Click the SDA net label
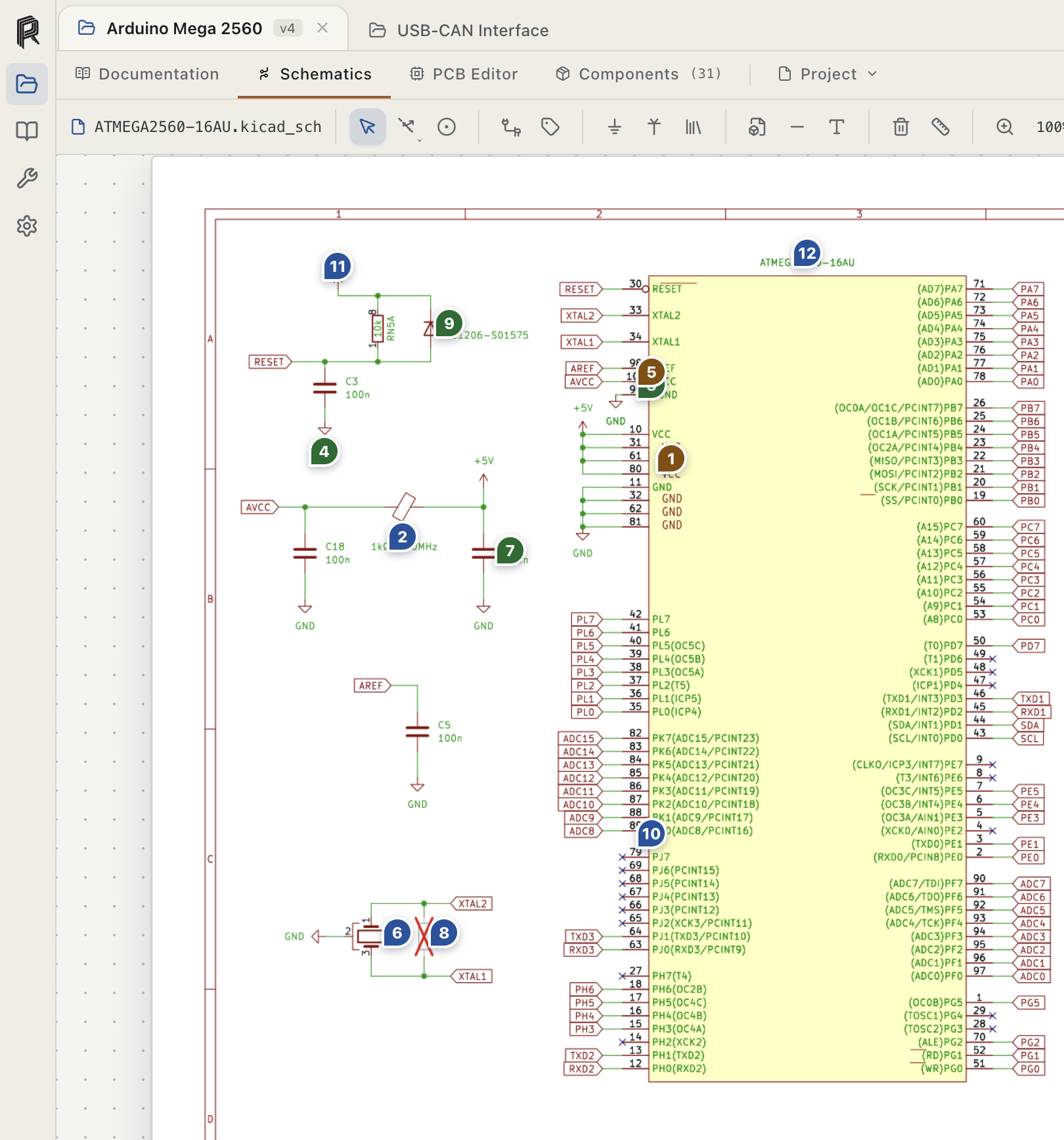 click(x=1029, y=725)
